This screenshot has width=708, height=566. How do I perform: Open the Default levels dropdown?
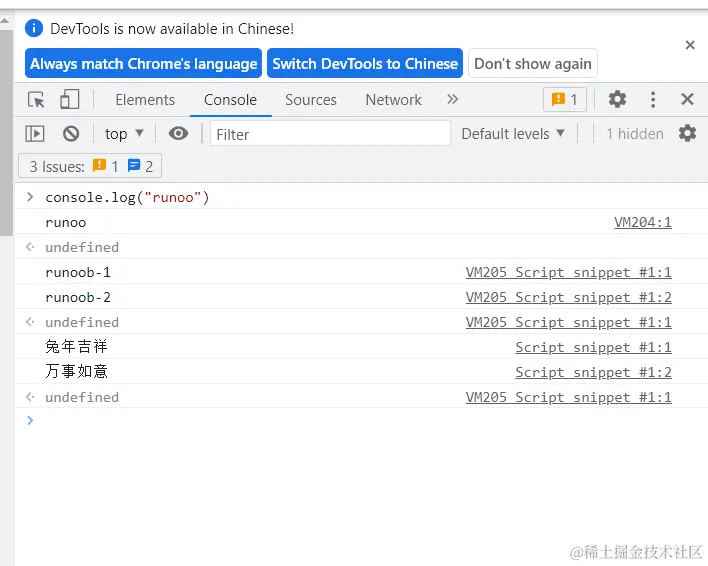[513, 134]
